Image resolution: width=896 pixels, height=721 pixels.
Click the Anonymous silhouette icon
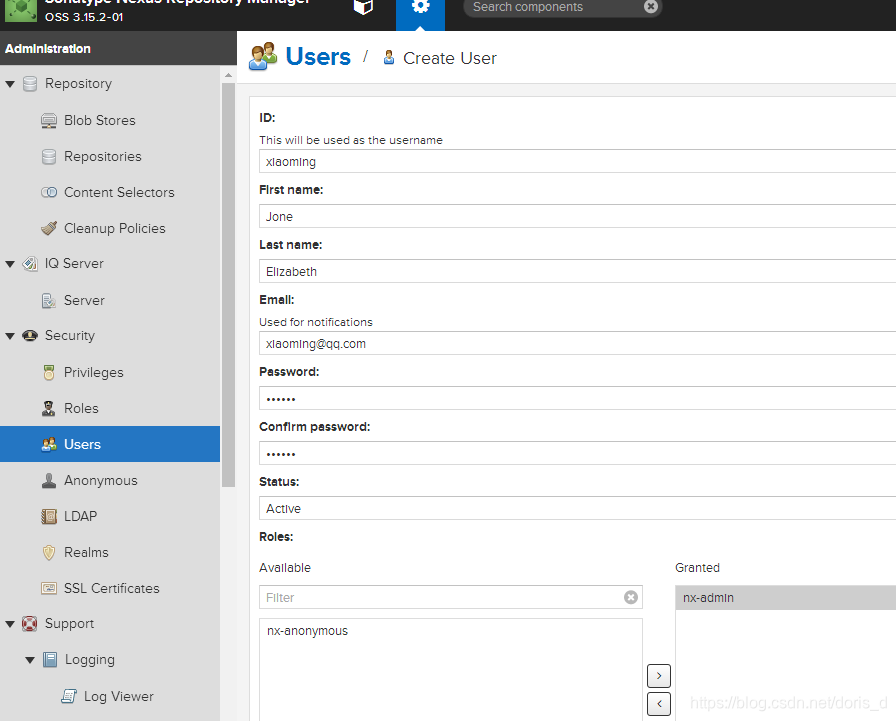(x=49, y=480)
